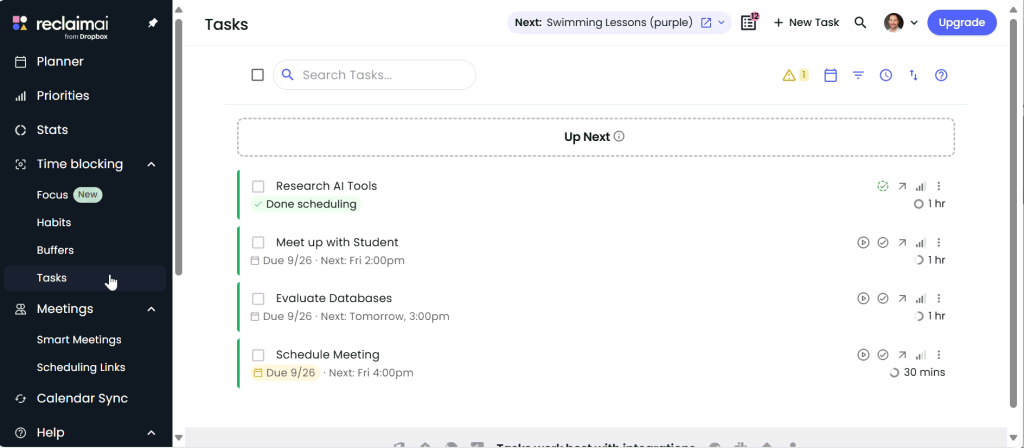The image size is (1024, 448).
Task: Open the task filter icon
Action: 858,75
